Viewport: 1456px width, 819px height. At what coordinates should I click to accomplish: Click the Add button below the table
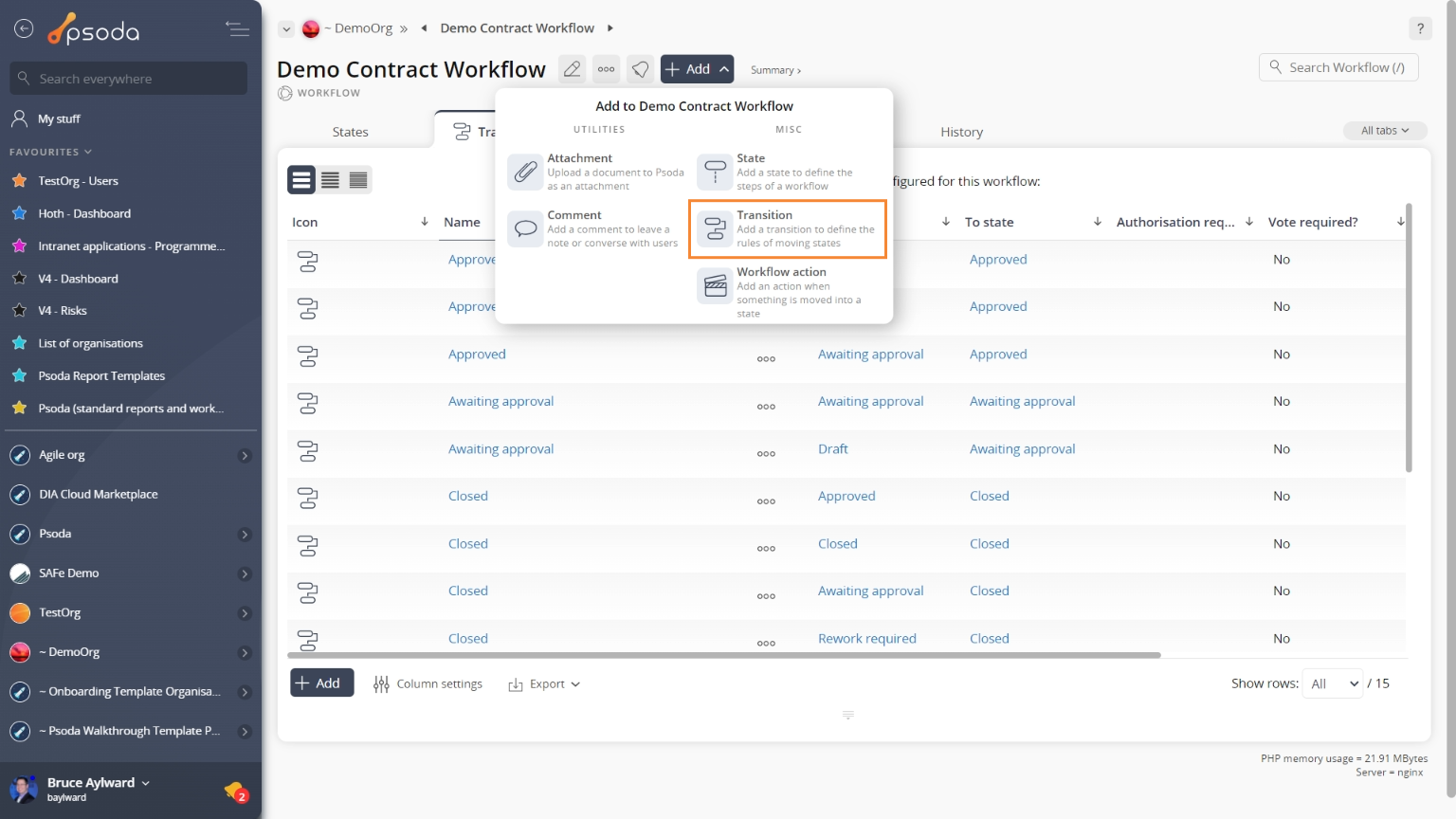pos(322,683)
